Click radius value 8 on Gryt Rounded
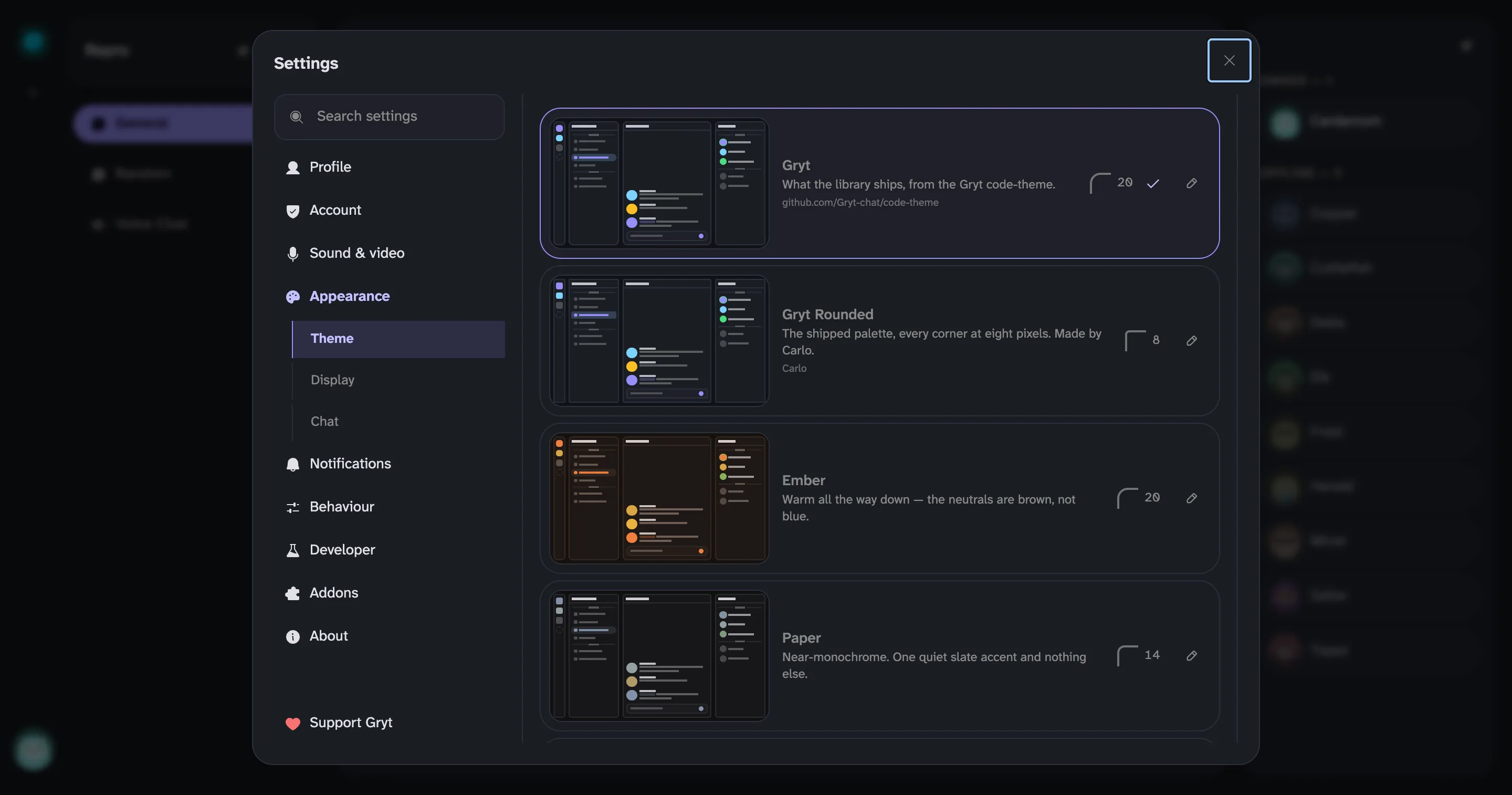This screenshot has width=1512, height=795. (x=1156, y=340)
